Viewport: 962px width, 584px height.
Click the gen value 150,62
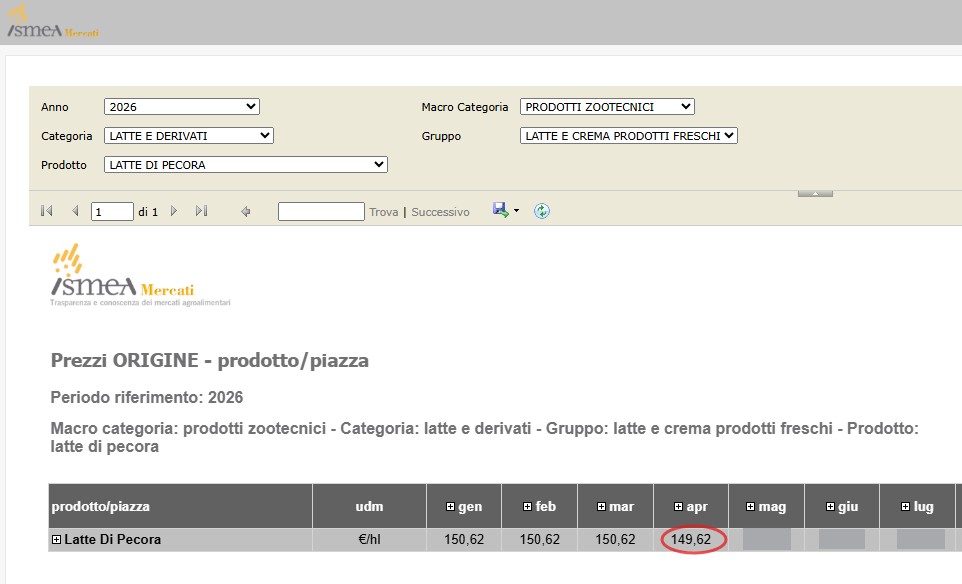464,540
